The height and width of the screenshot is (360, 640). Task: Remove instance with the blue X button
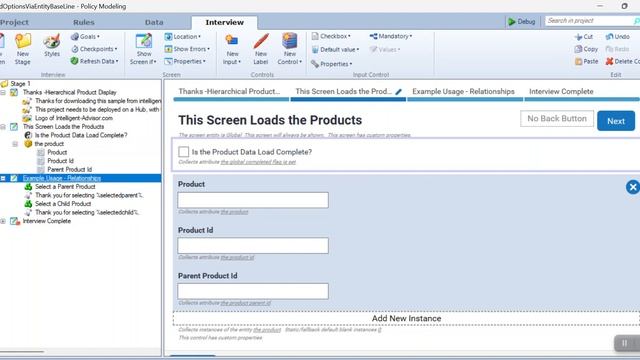(x=633, y=187)
